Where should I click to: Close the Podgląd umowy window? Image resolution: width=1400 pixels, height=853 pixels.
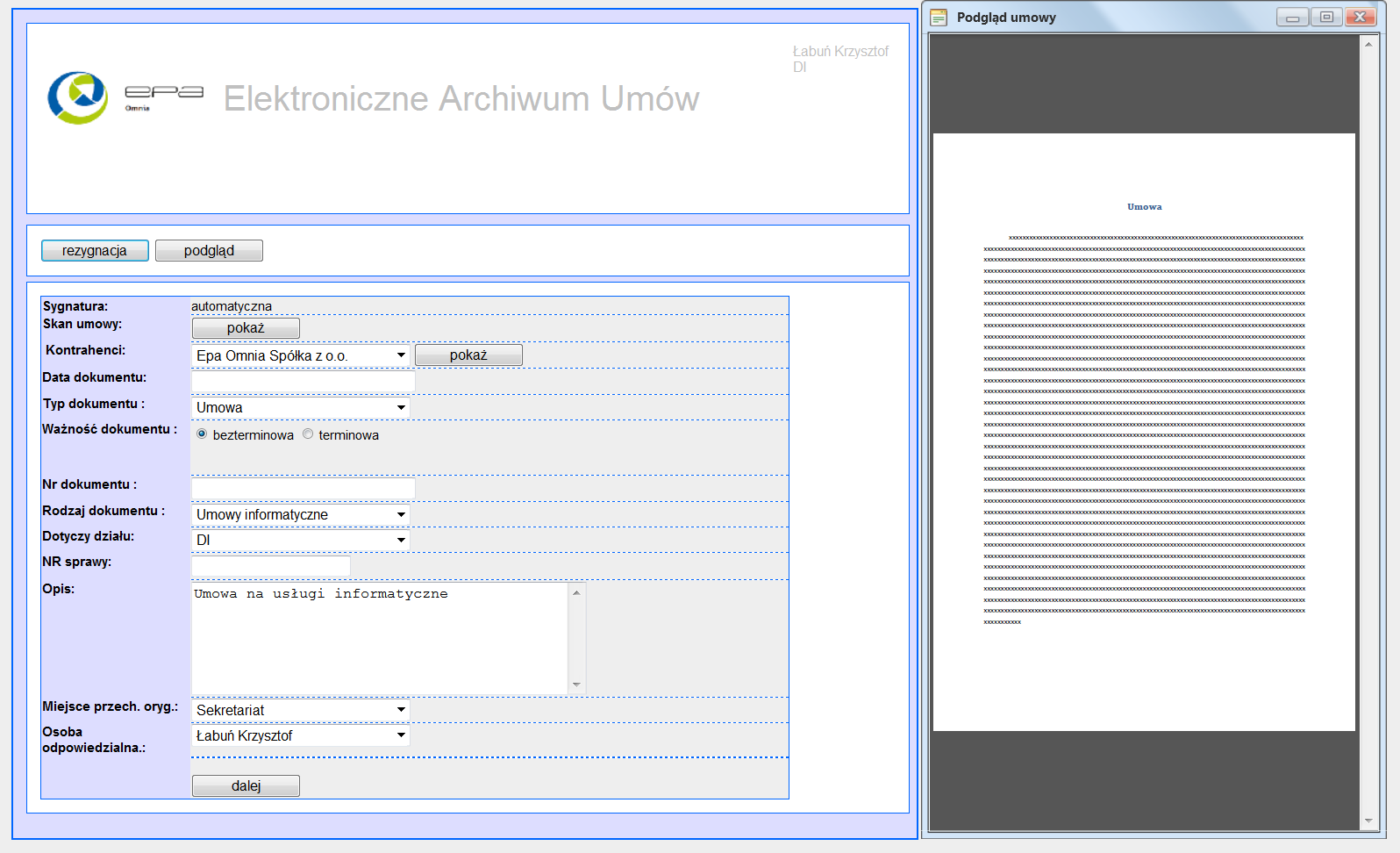tap(1361, 18)
